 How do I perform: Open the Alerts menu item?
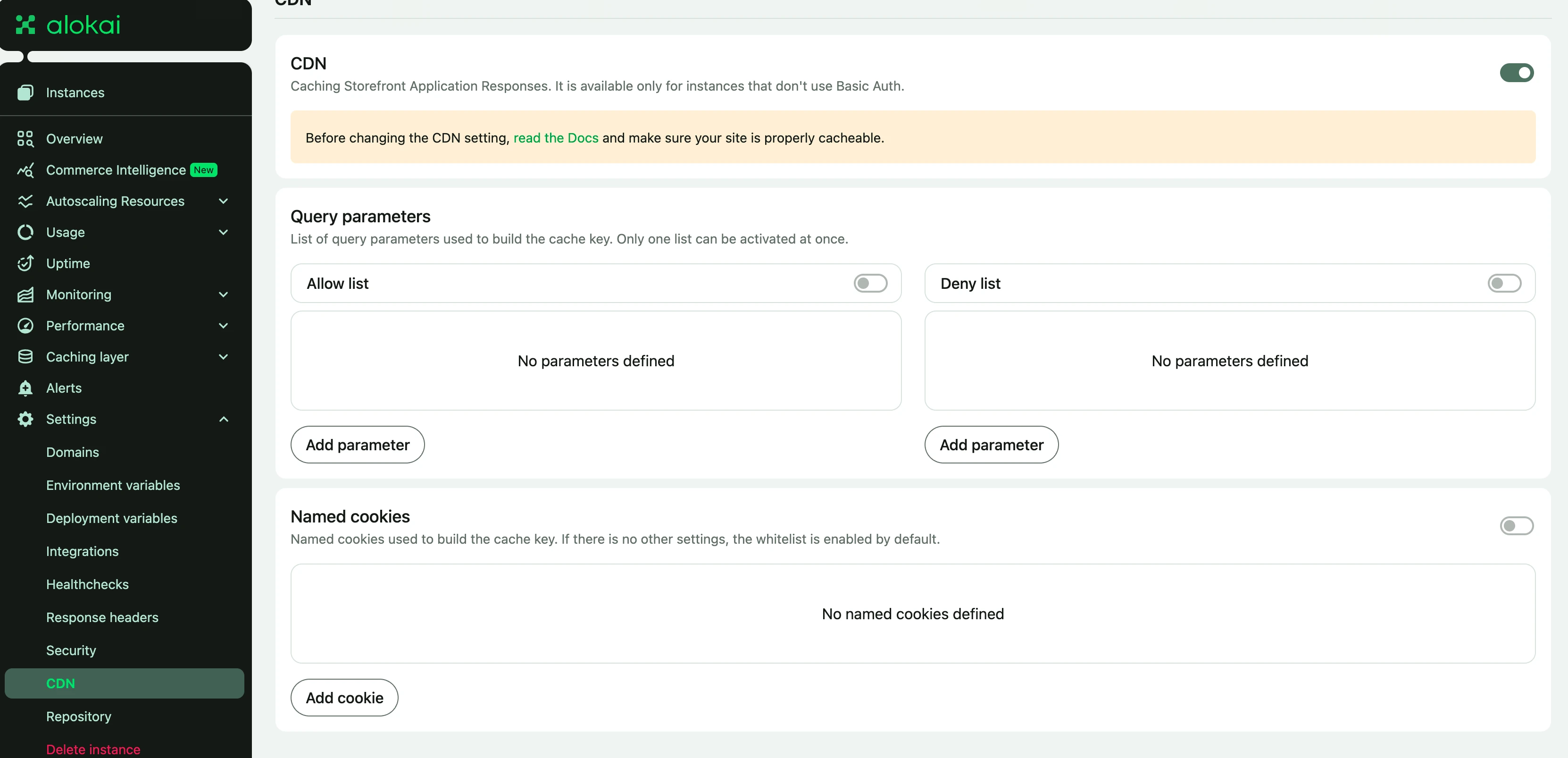tap(63, 388)
